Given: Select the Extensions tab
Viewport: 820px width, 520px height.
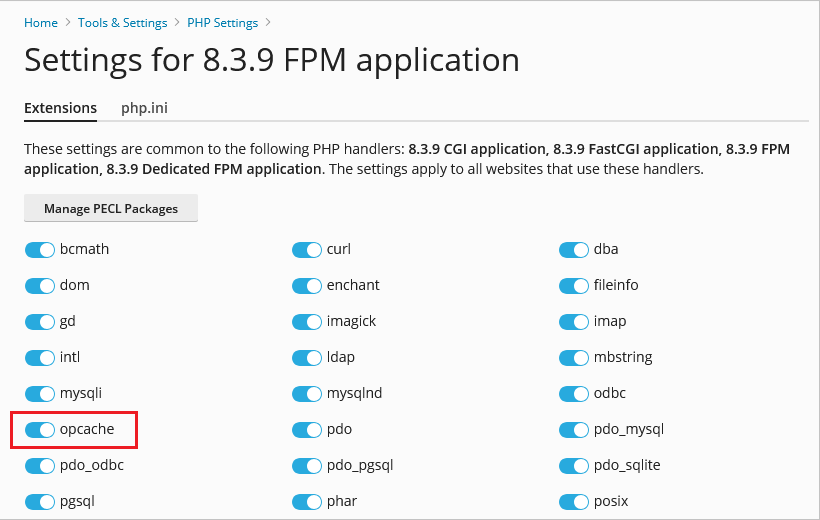Looking at the screenshot, I should (60, 108).
